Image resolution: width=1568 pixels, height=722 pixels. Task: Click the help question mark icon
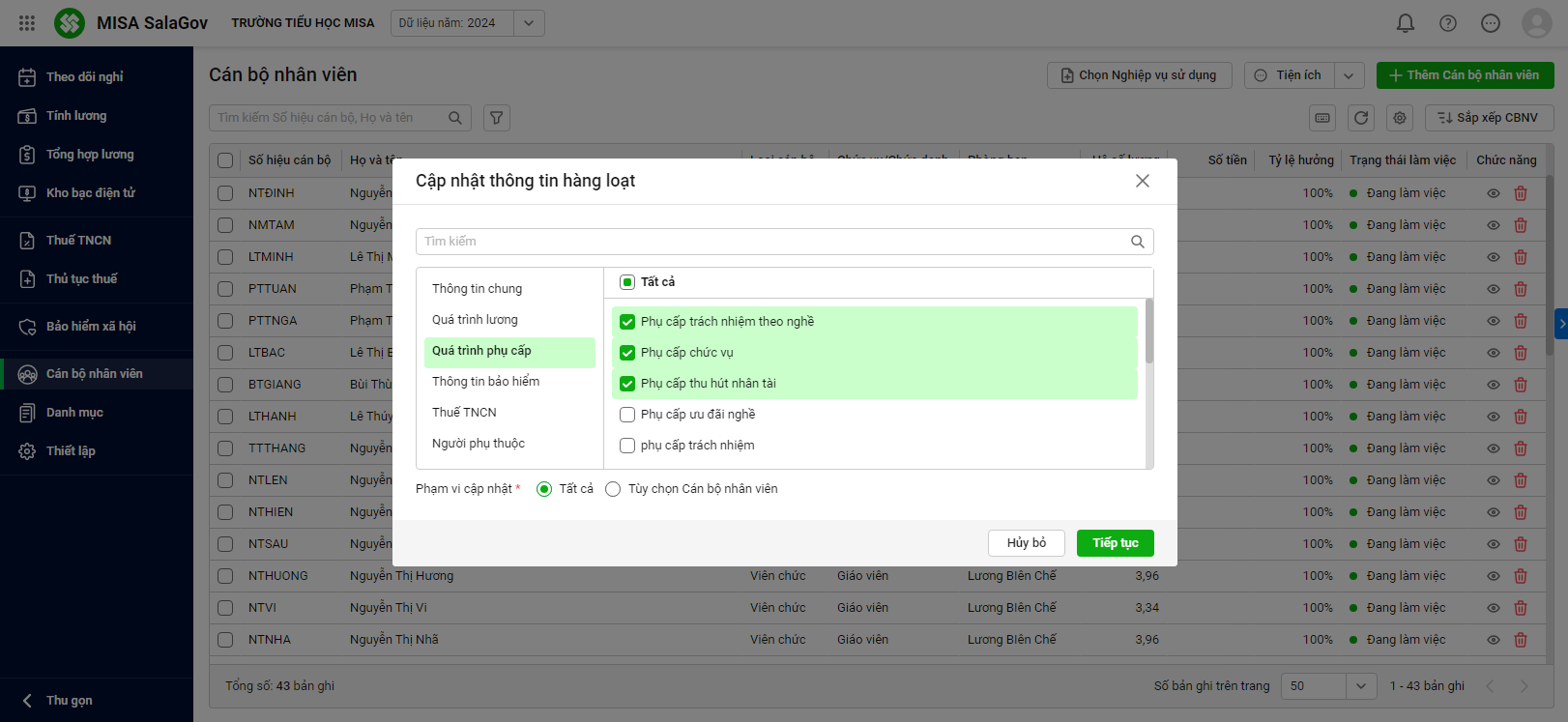(x=1447, y=23)
